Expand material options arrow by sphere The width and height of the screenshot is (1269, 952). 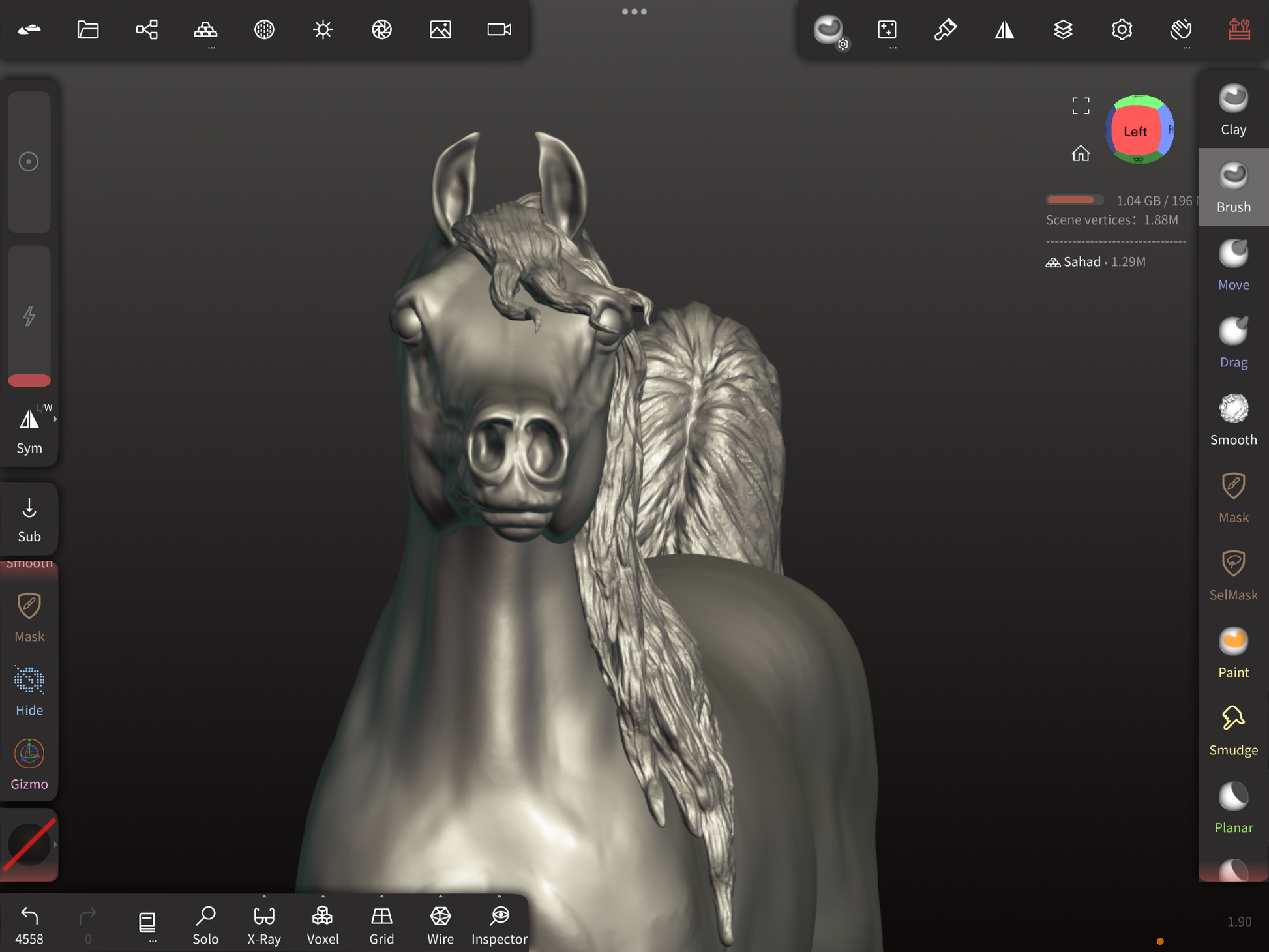(x=55, y=844)
